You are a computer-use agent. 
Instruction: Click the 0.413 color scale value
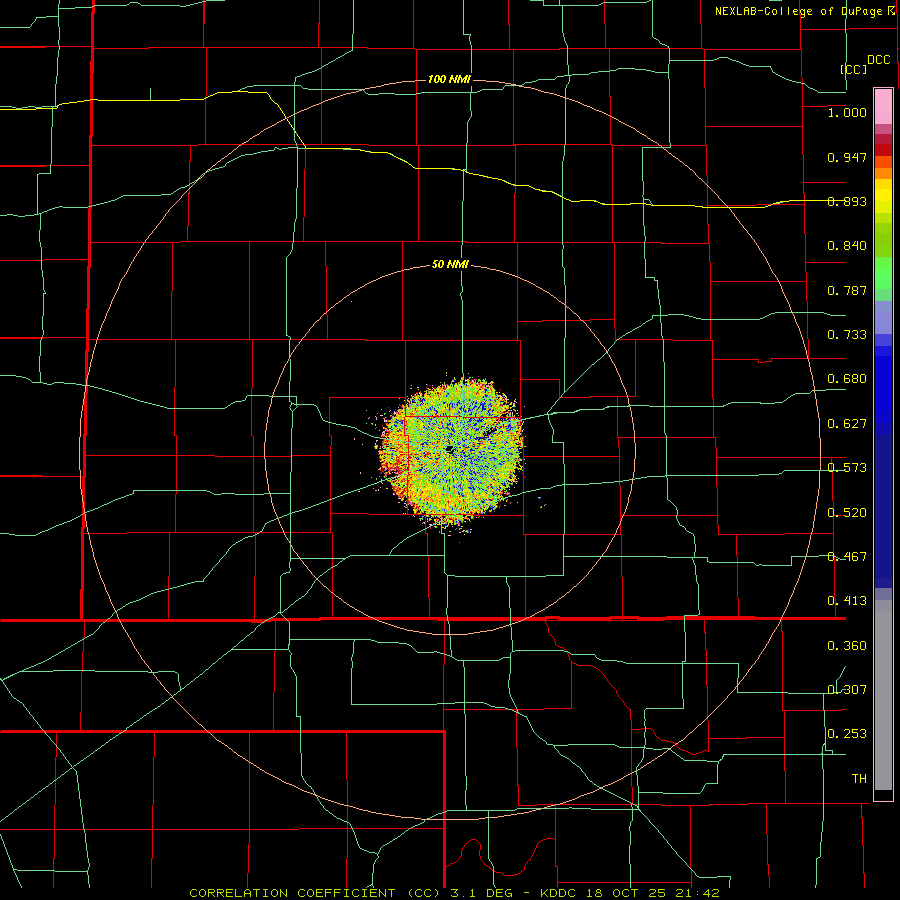(x=847, y=601)
